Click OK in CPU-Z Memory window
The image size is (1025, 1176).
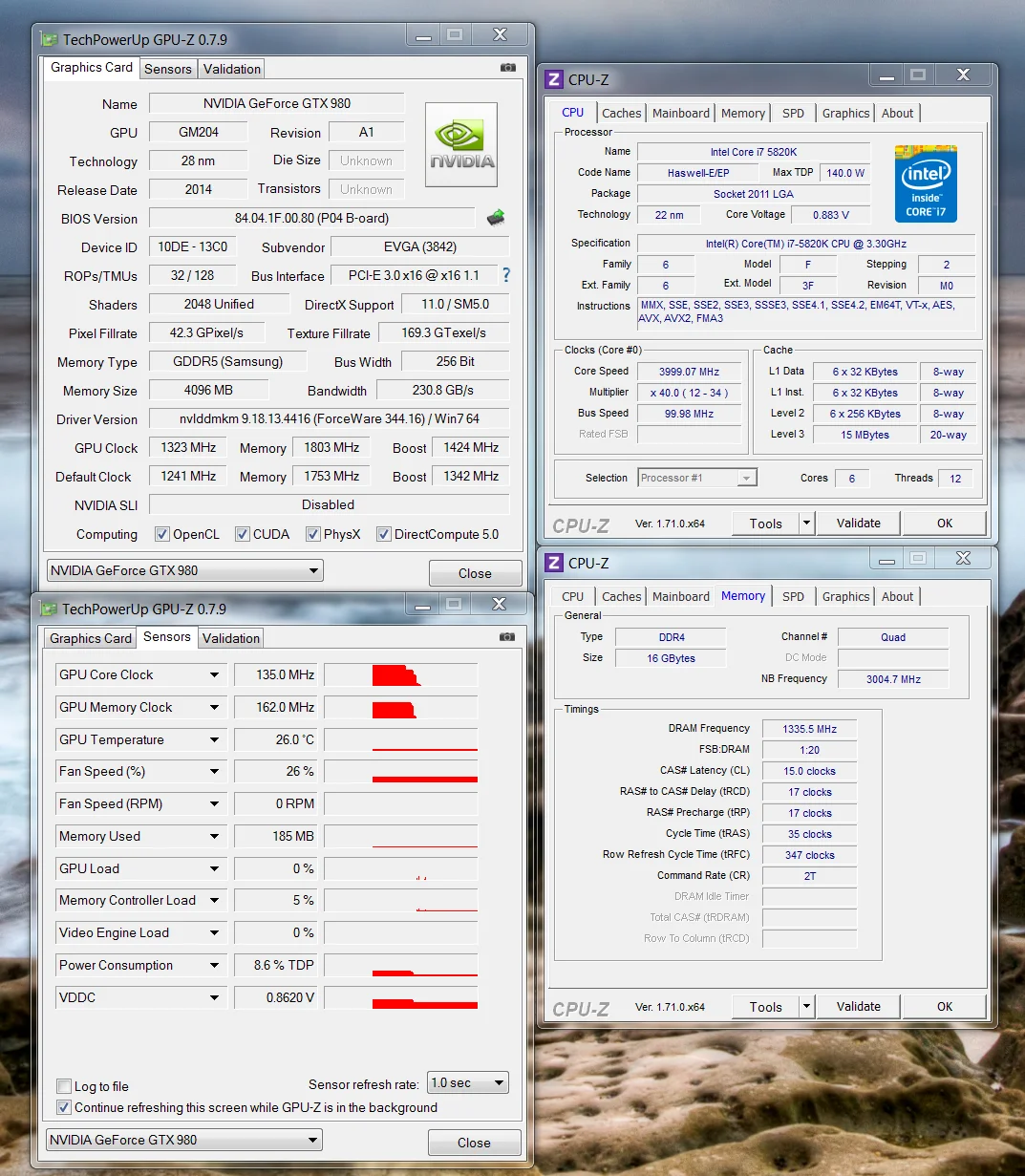pos(945,1006)
